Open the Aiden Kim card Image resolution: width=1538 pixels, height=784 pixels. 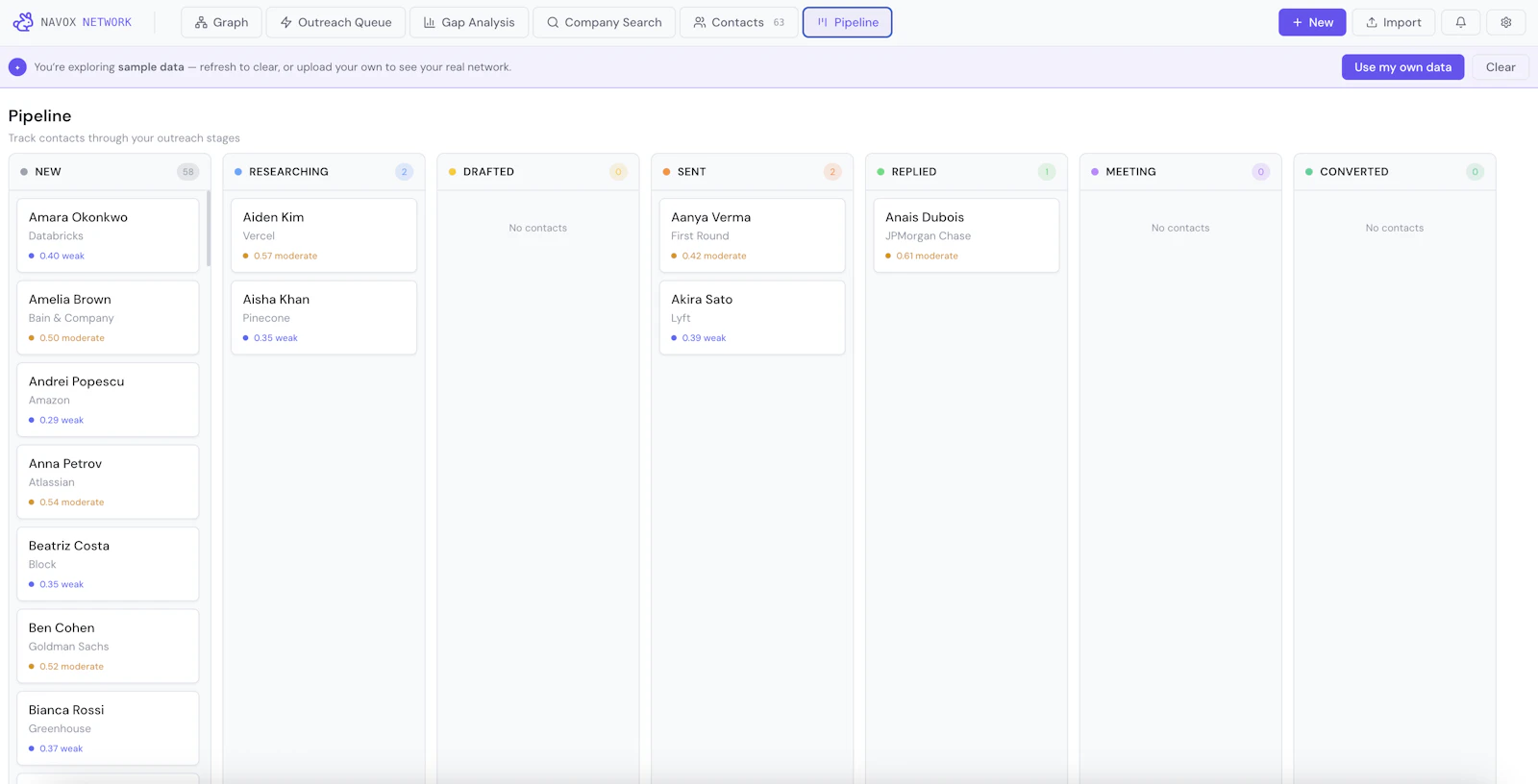[x=324, y=235]
